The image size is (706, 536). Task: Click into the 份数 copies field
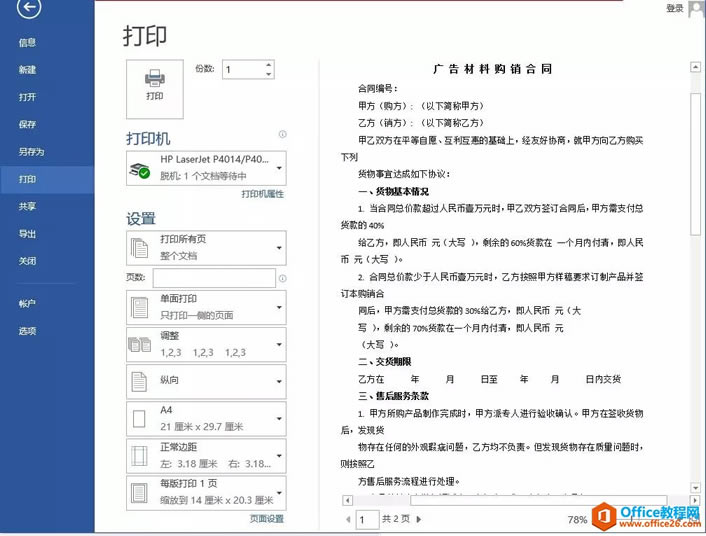pos(243,70)
